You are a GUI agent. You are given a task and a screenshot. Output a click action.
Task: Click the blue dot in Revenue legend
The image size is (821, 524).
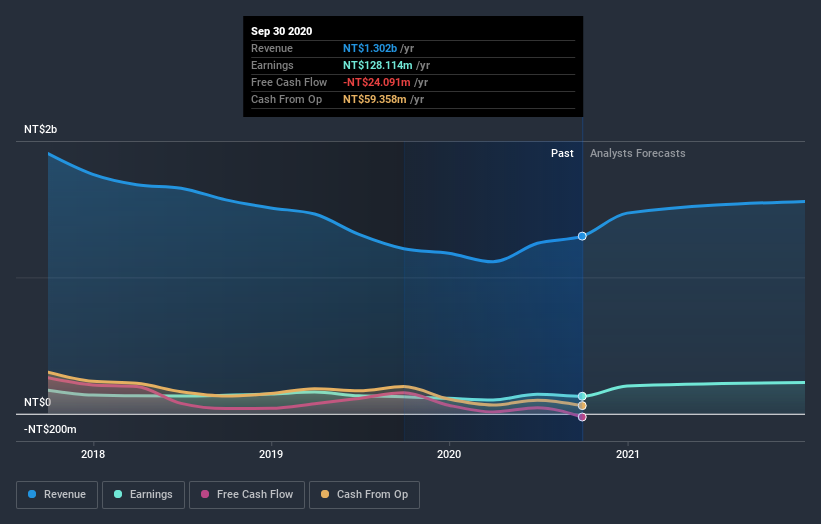(x=32, y=494)
